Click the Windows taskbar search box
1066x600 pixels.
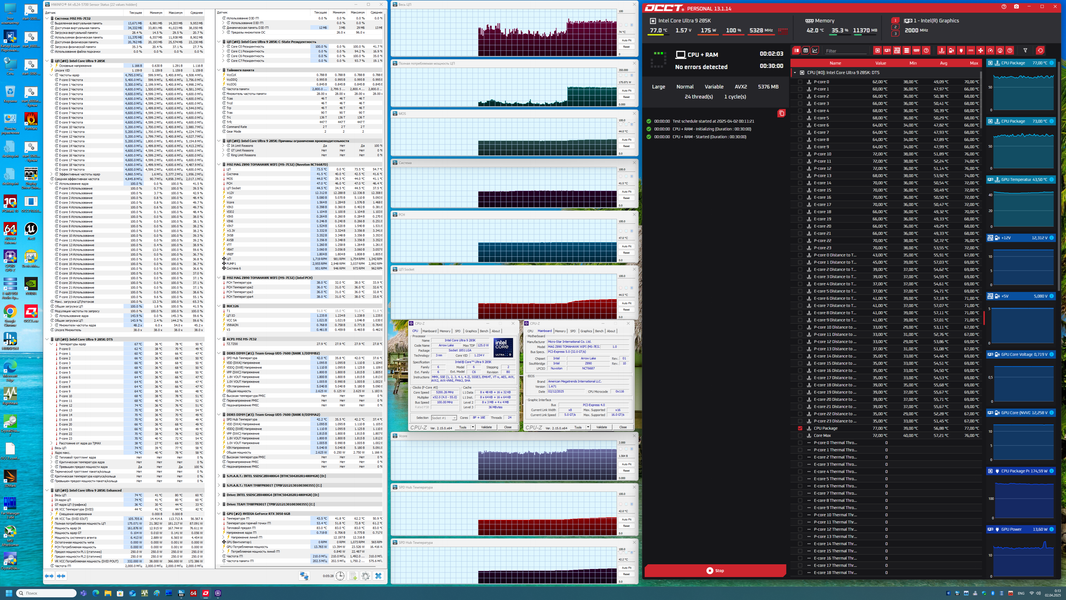coord(46,593)
